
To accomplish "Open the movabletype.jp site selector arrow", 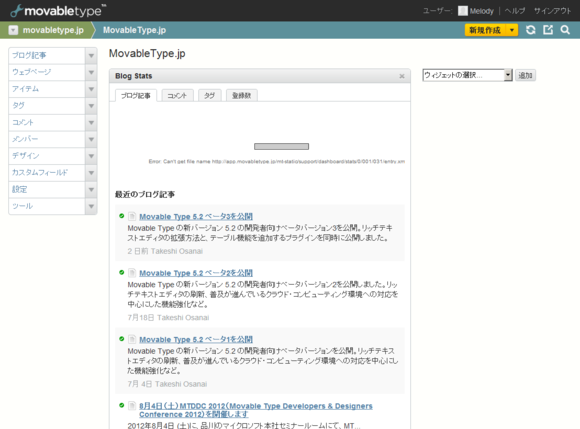I will pyautogui.click(x=13, y=30).
